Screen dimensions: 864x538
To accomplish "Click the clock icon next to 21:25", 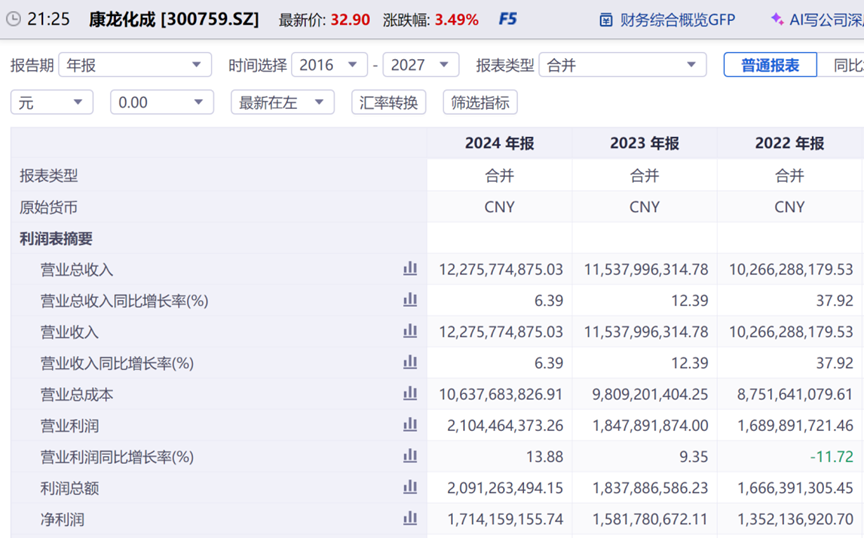I will [x=13, y=19].
